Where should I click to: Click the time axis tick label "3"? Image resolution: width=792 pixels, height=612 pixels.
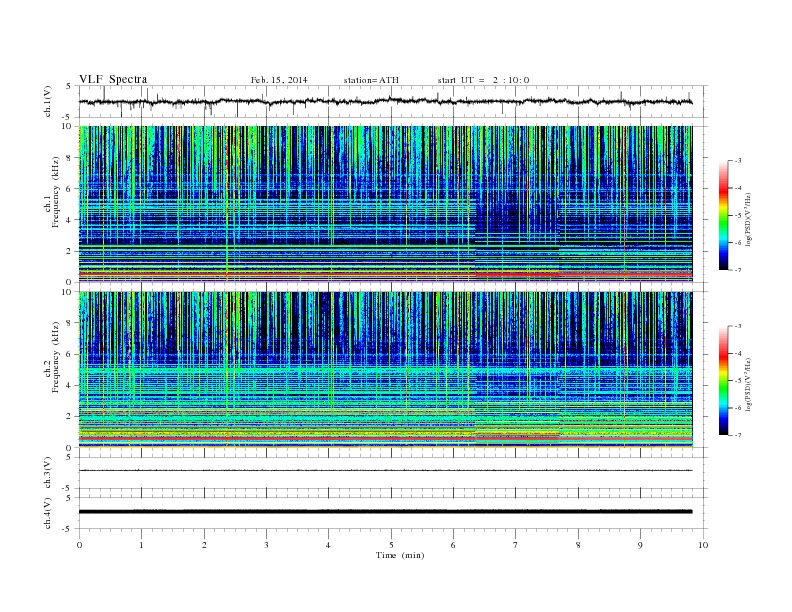point(266,545)
